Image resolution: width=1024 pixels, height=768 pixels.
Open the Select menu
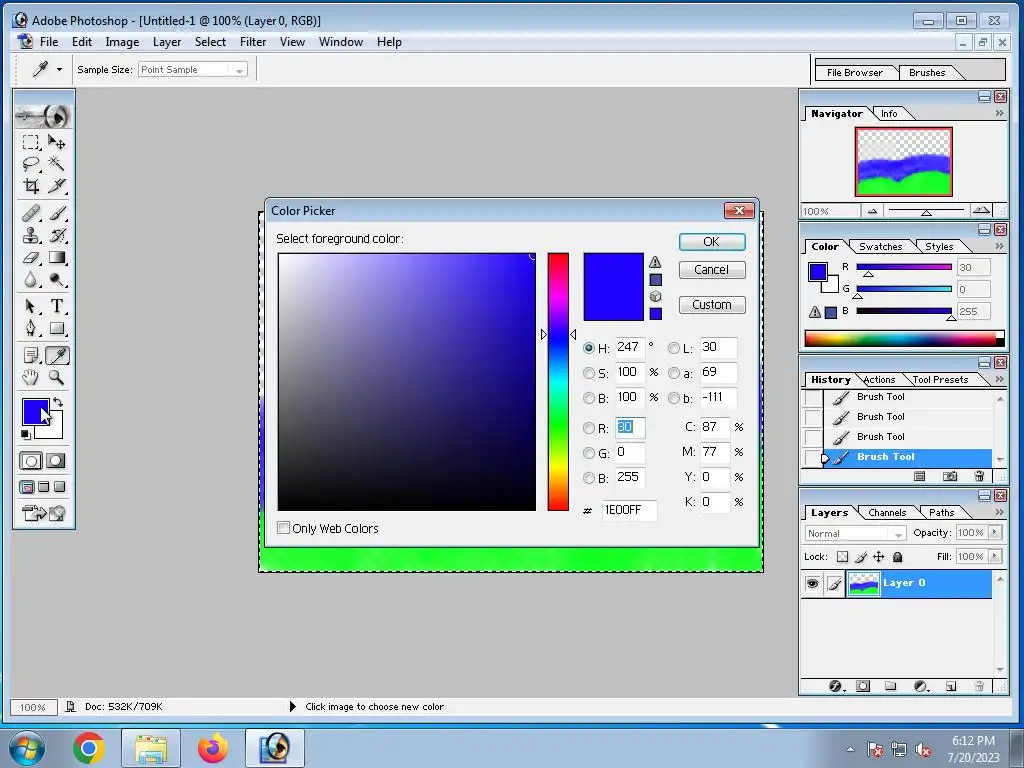(210, 42)
